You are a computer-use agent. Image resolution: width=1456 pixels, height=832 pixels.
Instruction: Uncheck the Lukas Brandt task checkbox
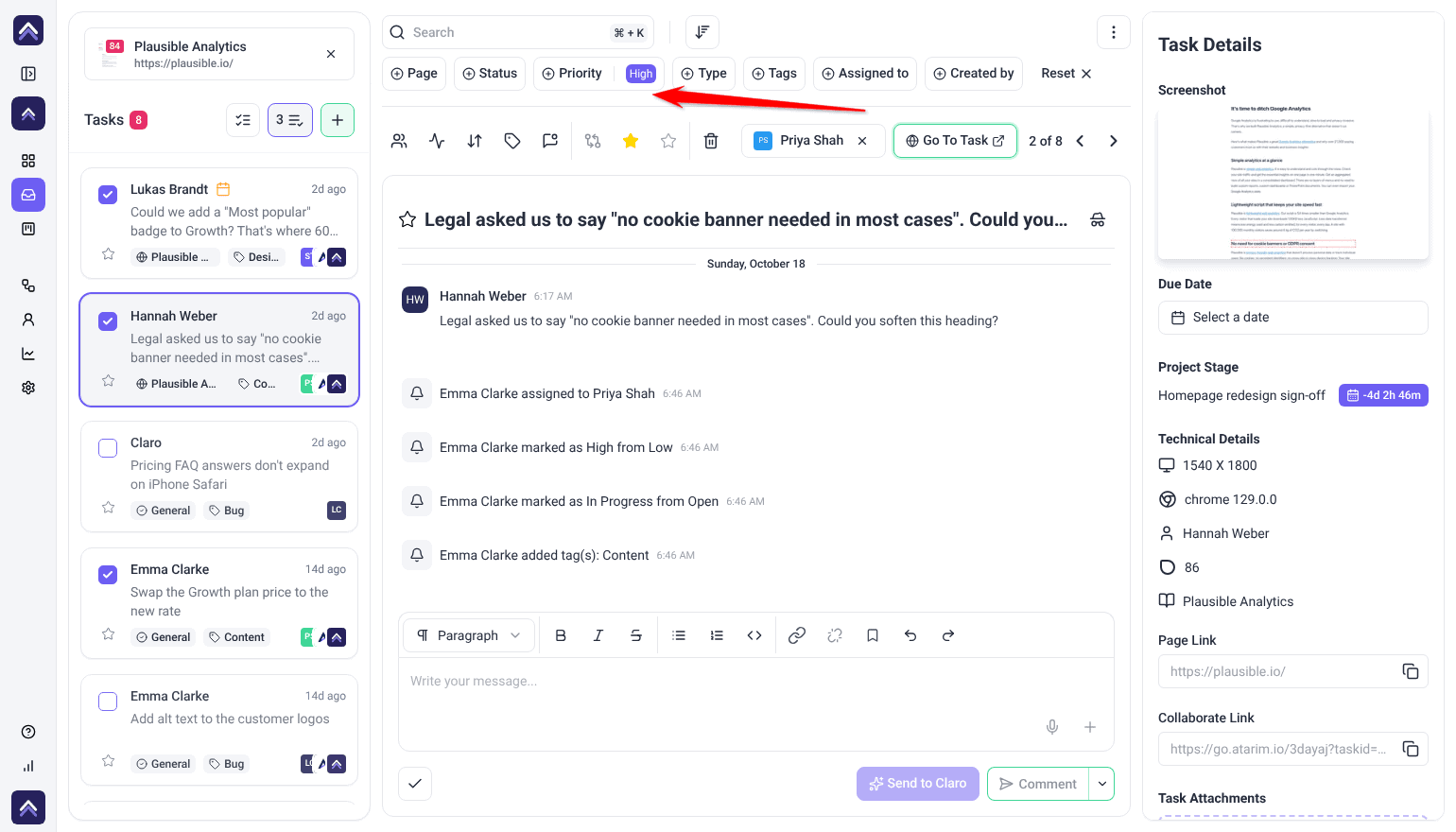108,195
